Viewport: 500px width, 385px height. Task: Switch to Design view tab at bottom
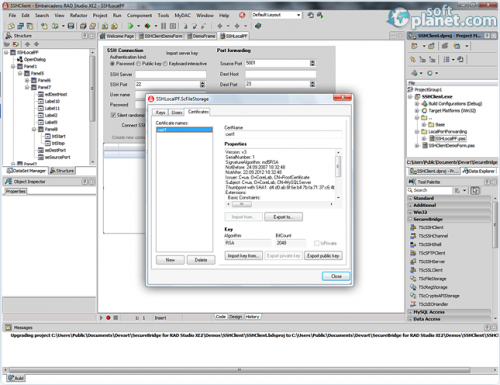pos(235,317)
